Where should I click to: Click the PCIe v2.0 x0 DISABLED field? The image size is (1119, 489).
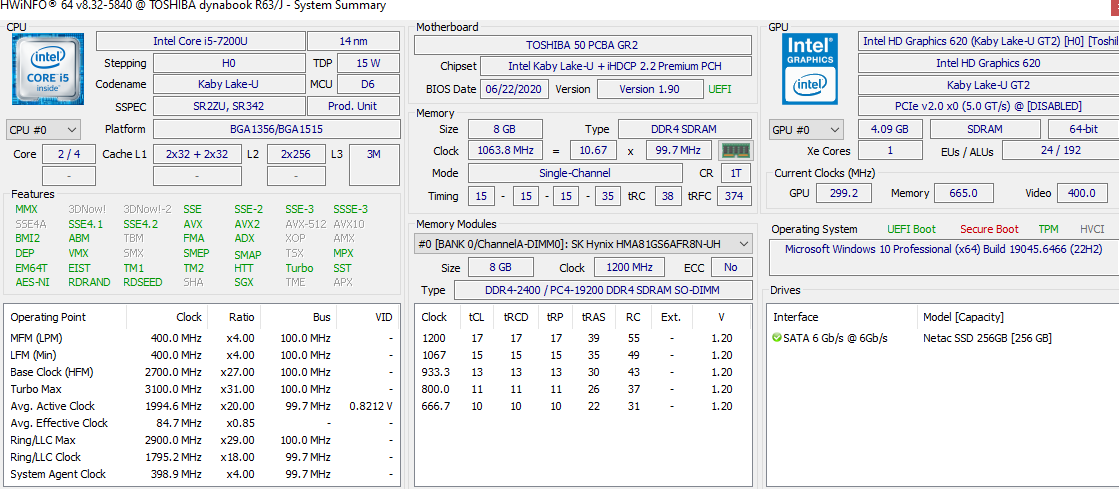click(x=988, y=106)
